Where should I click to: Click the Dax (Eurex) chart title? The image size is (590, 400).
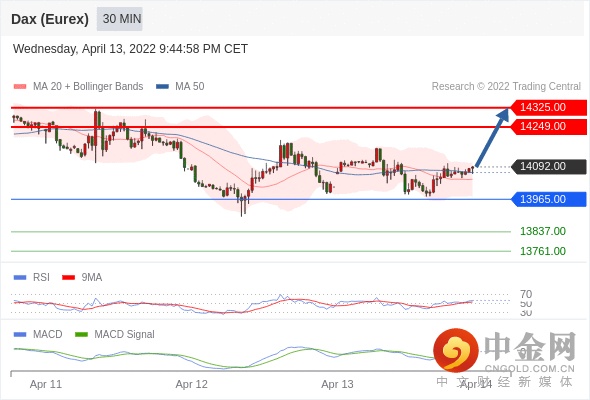coord(50,19)
